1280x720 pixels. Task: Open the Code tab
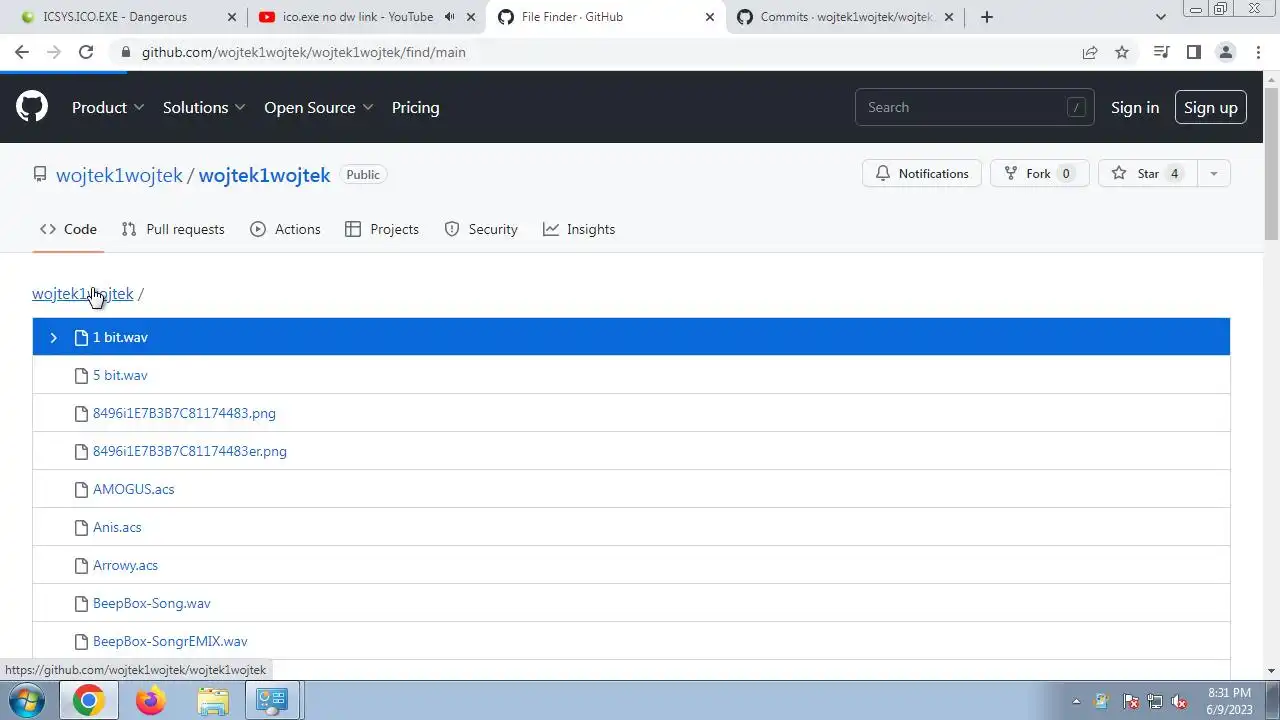pos(68,229)
